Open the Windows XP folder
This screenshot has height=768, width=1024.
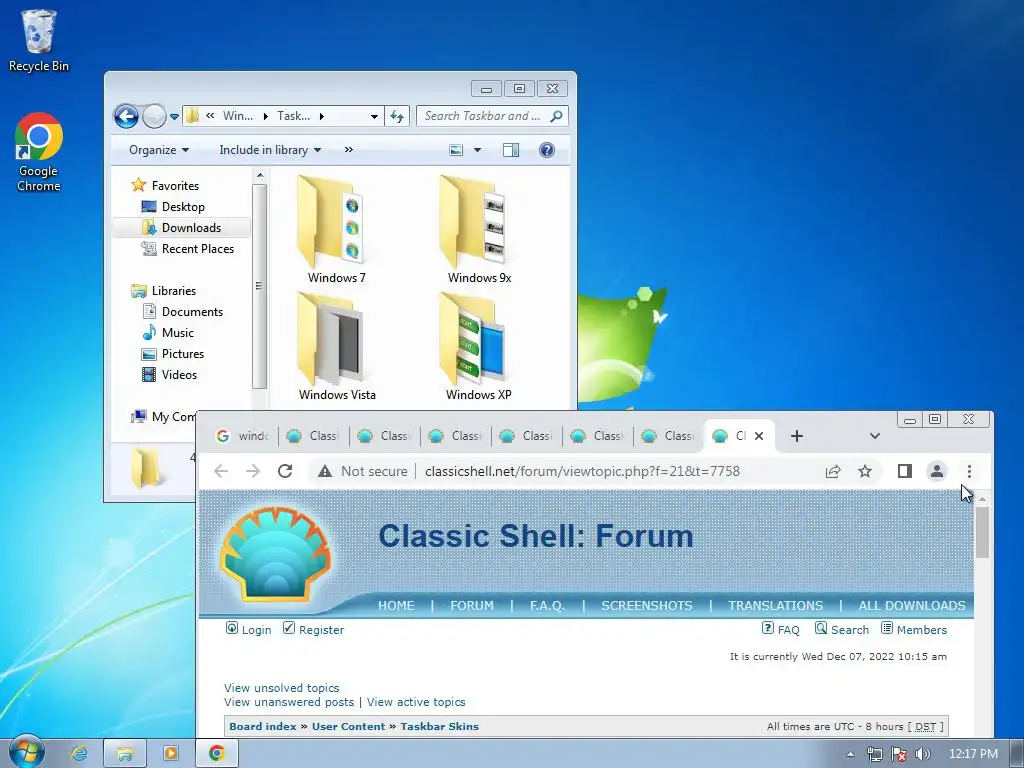479,347
